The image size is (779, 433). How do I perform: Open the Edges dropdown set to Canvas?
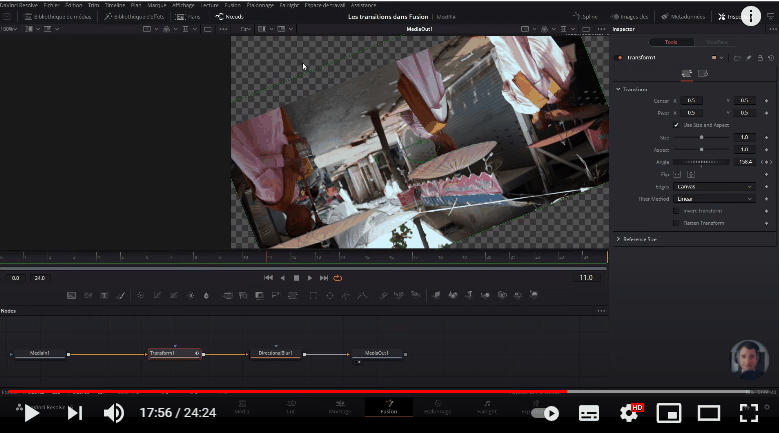[x=714, y=186]
